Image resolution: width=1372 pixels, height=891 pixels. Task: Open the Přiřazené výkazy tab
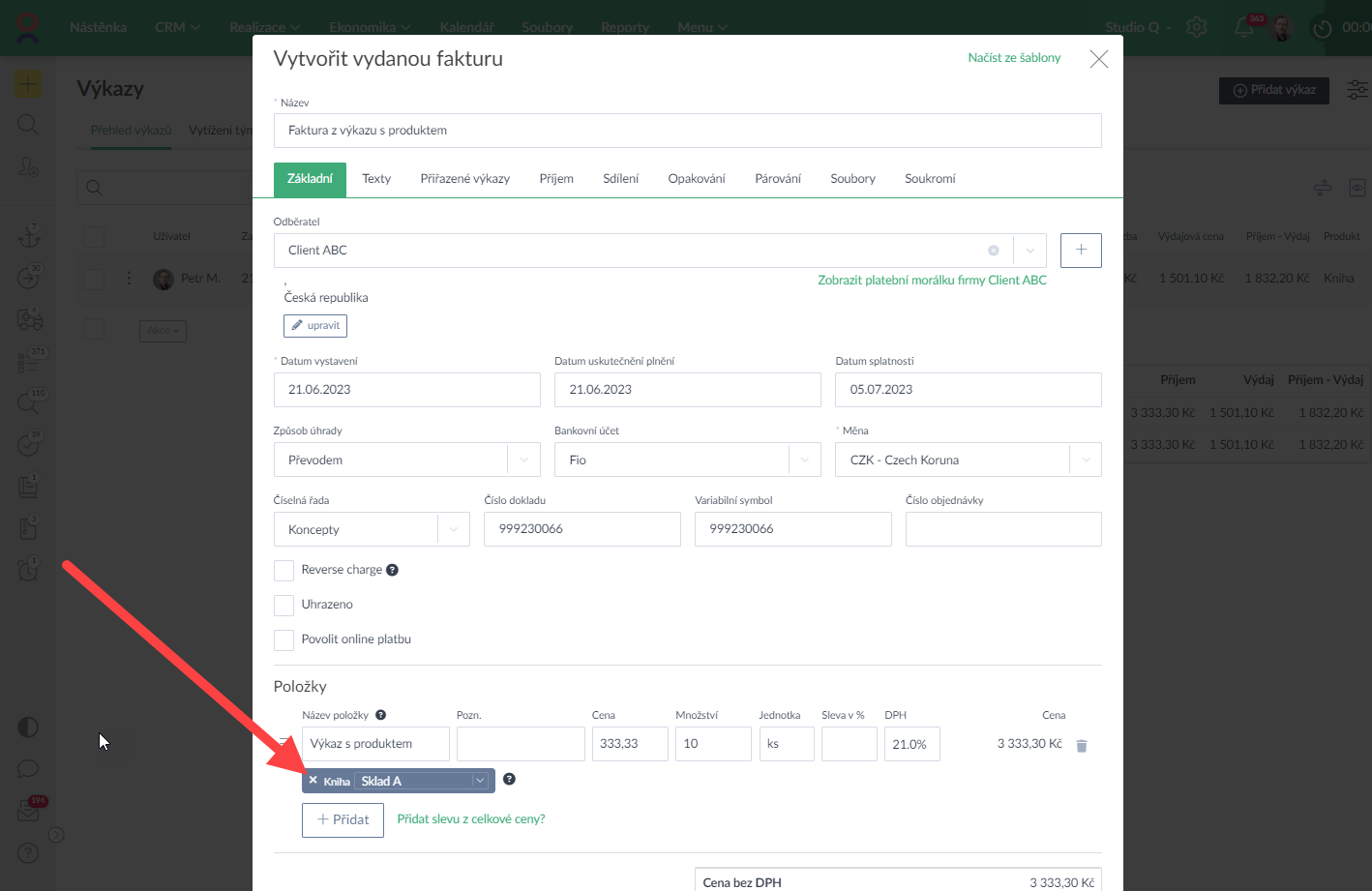click(464, 178)
